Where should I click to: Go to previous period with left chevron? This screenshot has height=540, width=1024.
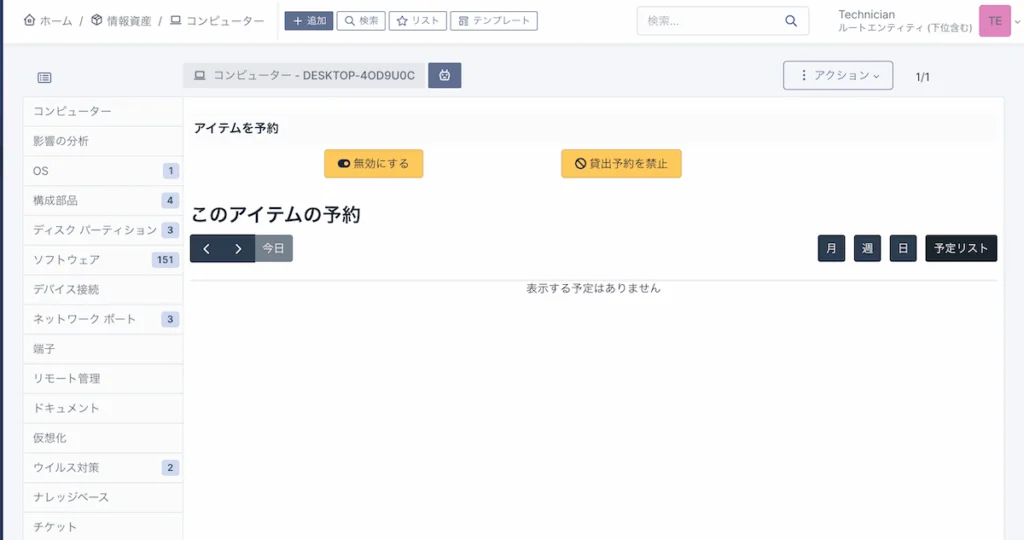206,249
